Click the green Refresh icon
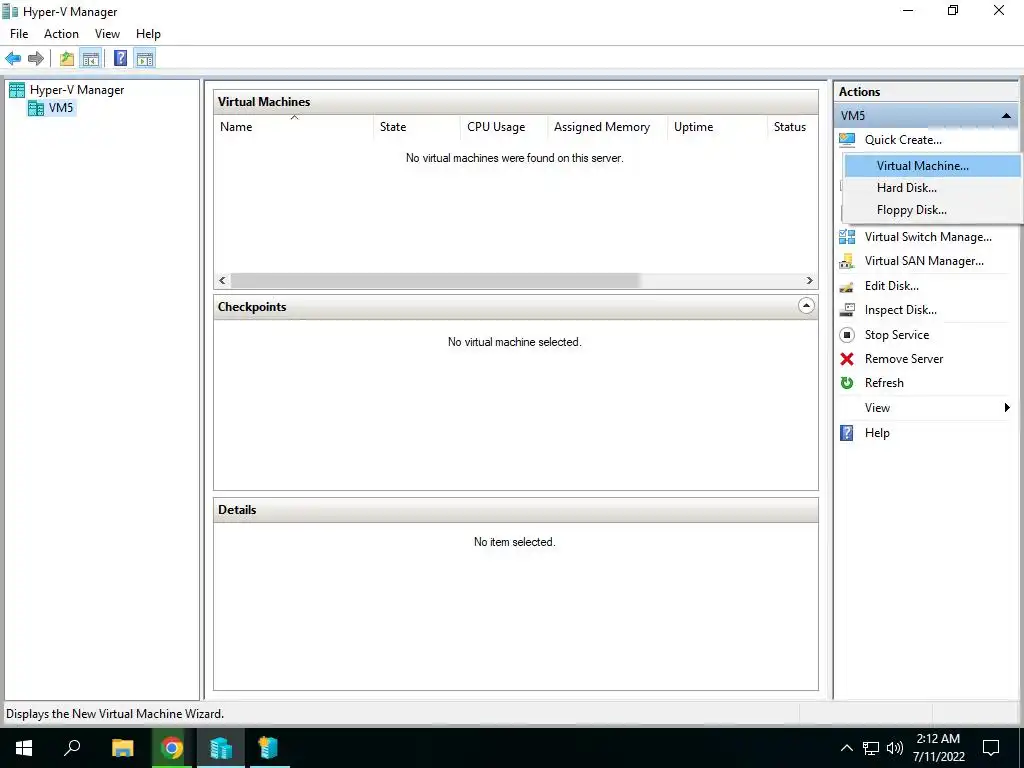1024x768 pixels. [x=847, y=383]
